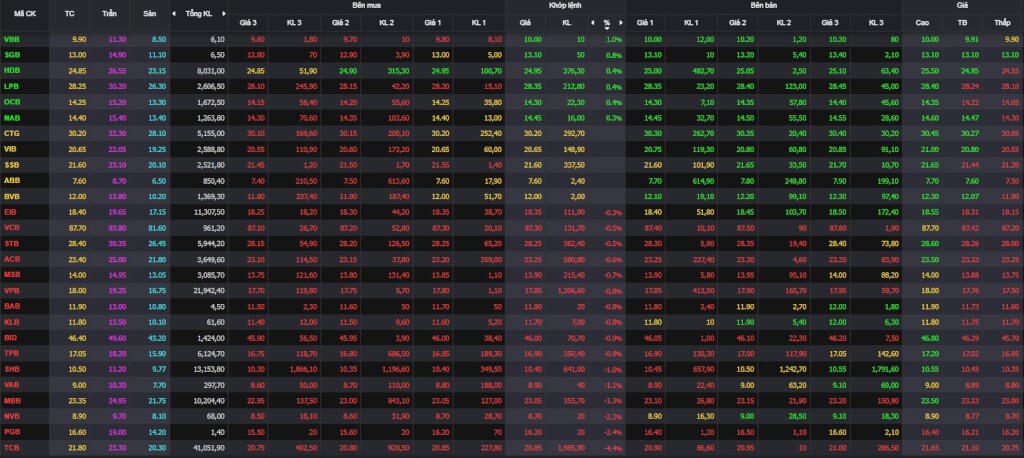
Task: Select the PGB ticker symbol
Action: click(x=12, y=432)
